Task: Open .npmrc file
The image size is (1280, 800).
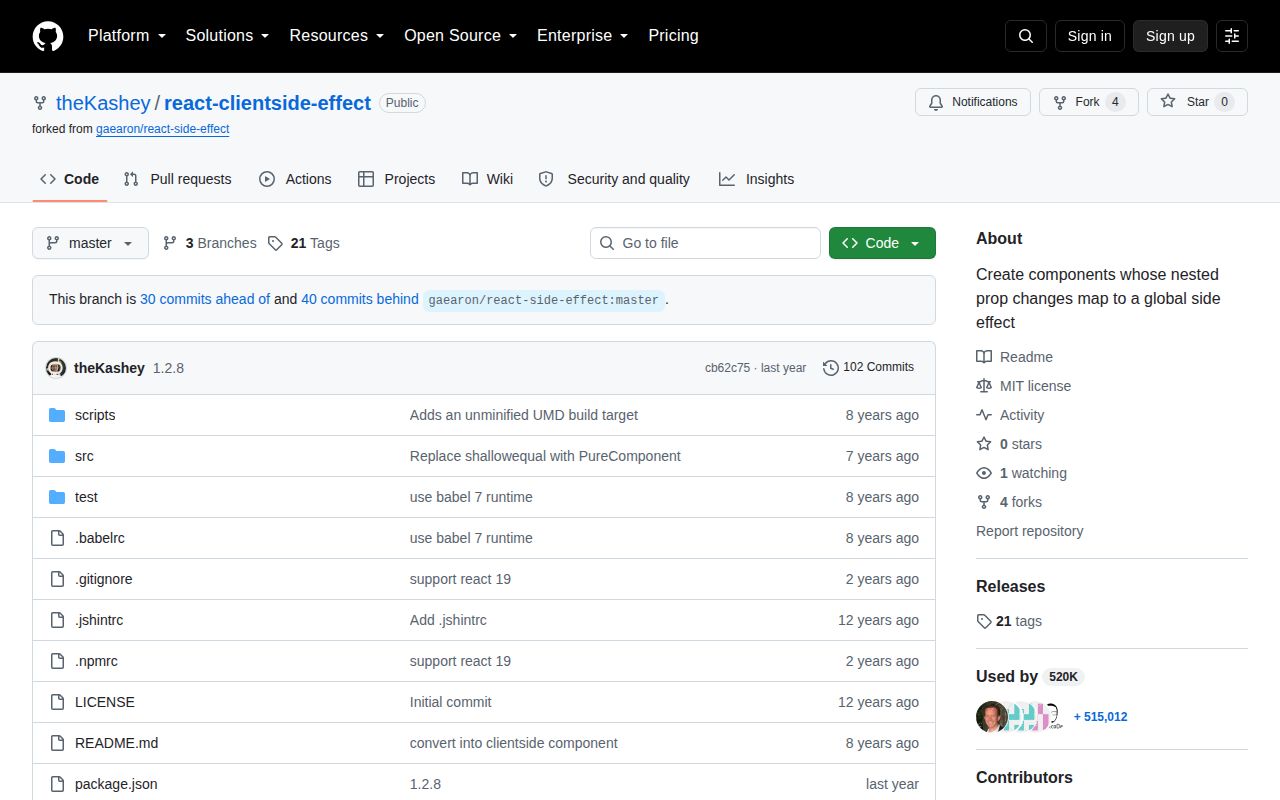Action: pos(96,661)
